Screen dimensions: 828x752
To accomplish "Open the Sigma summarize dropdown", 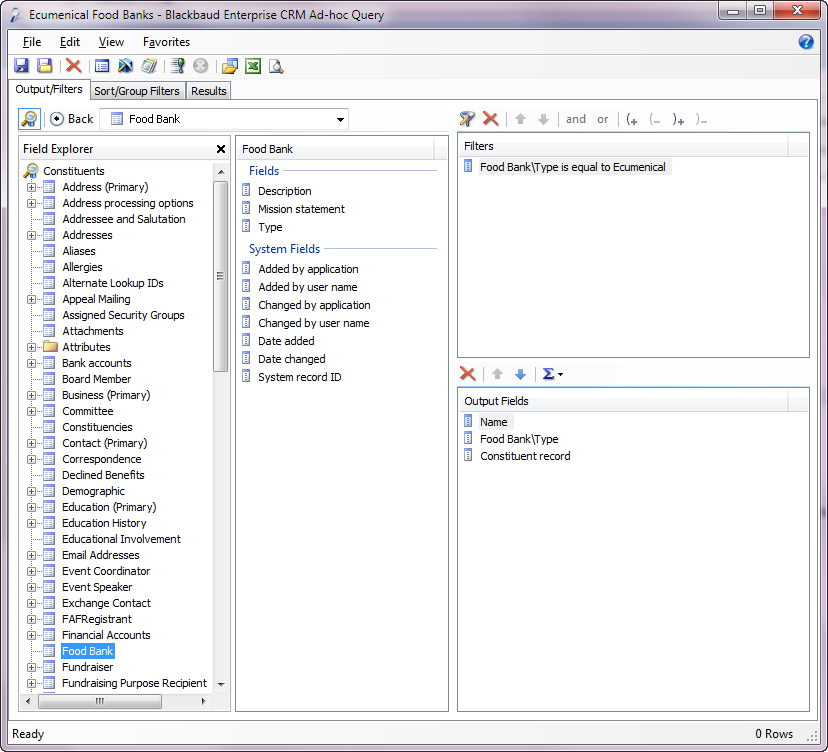I will tap(553, 374).
